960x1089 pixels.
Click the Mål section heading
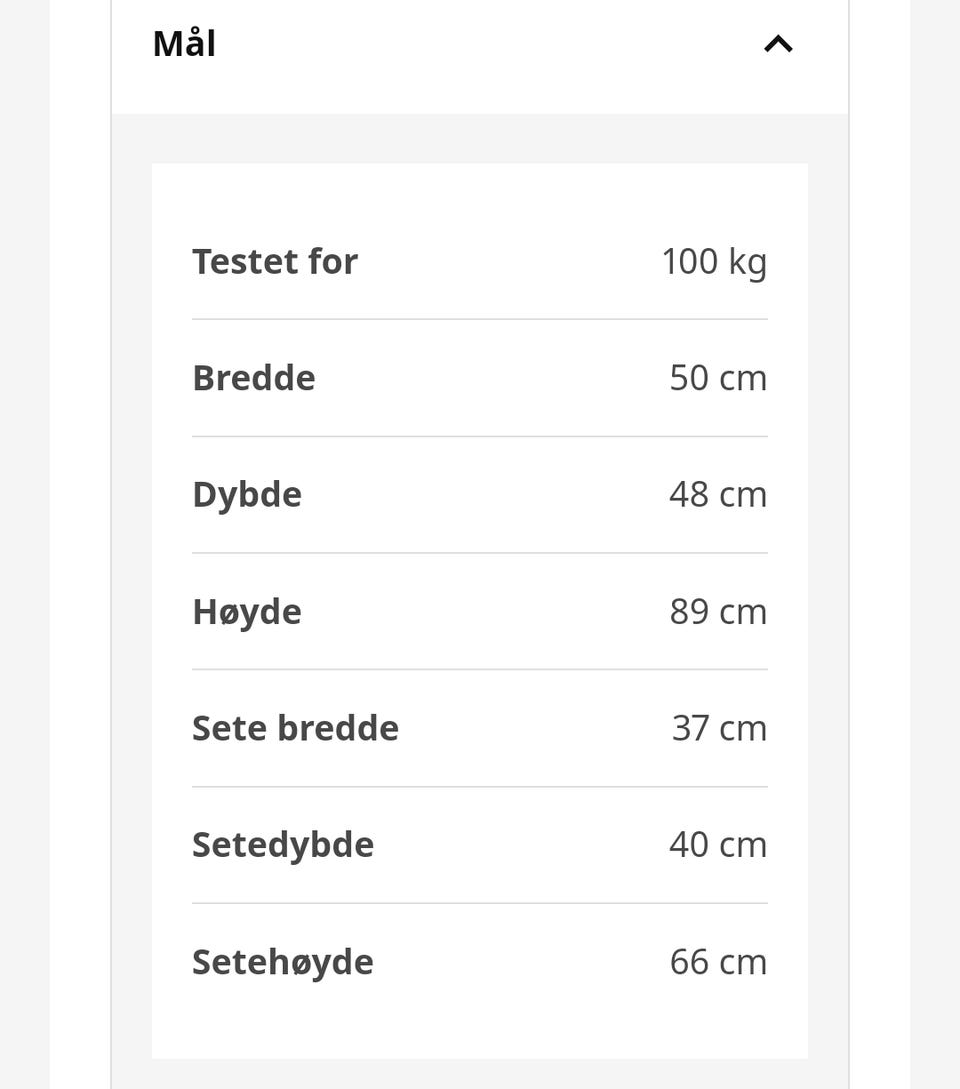[184, 44]
